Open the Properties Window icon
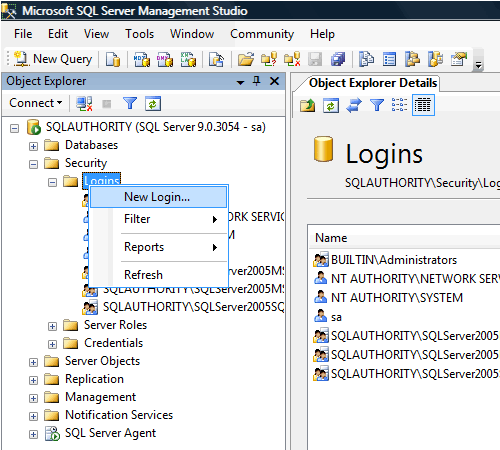500x450 pixels. 459,59
